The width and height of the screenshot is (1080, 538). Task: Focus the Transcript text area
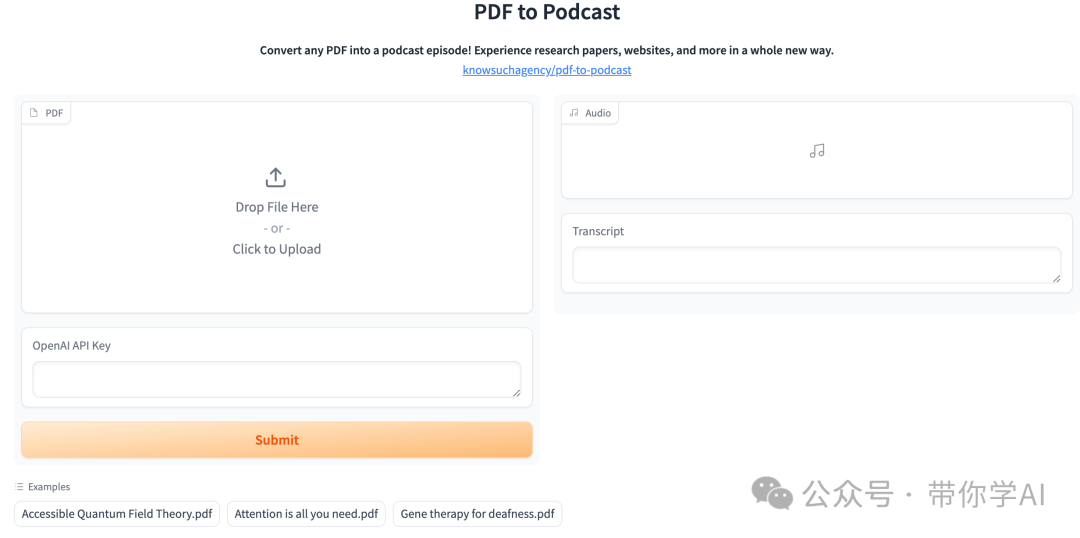[817, 265]
